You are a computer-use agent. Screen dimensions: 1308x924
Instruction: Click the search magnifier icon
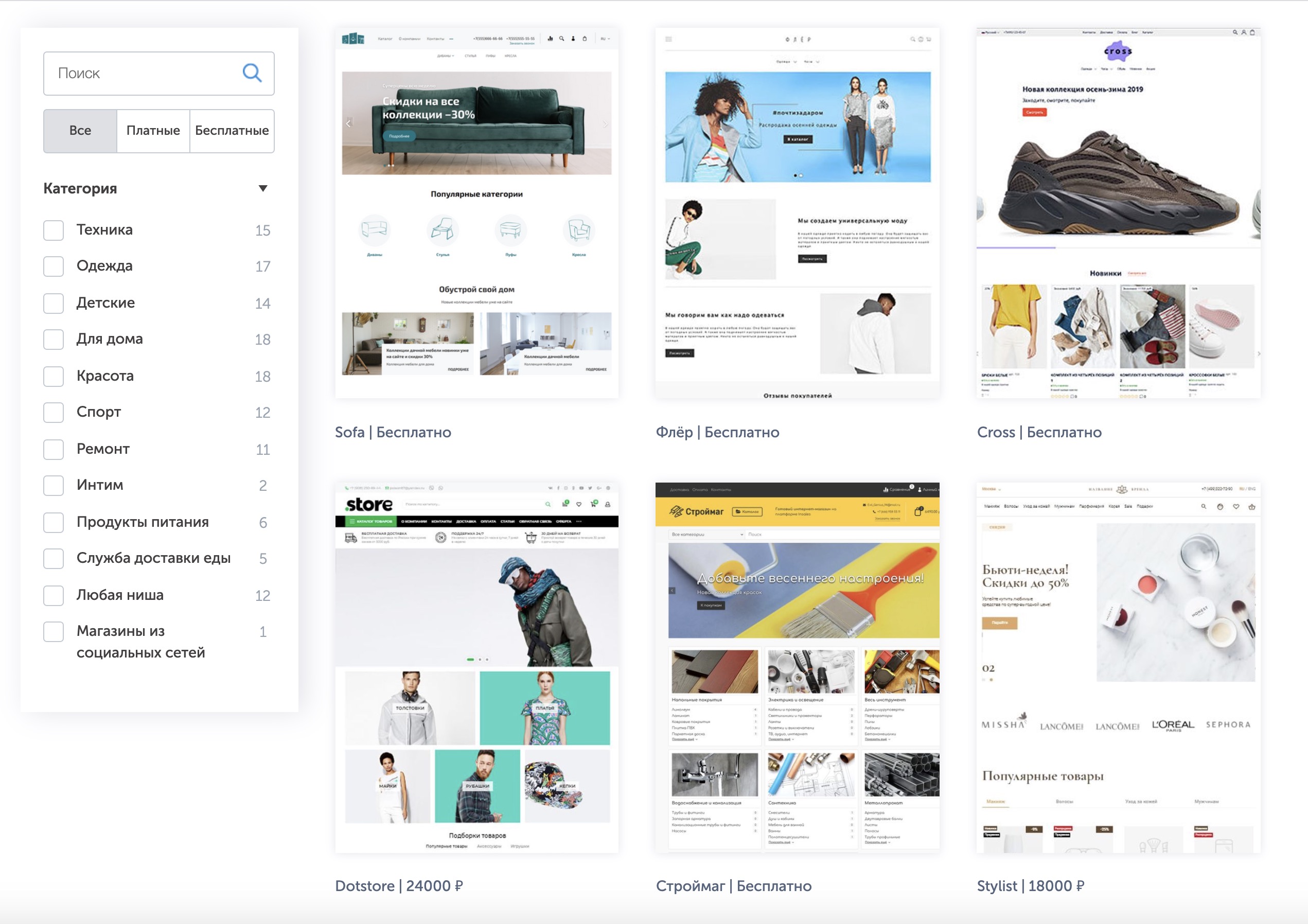click(x=252, y=73)
